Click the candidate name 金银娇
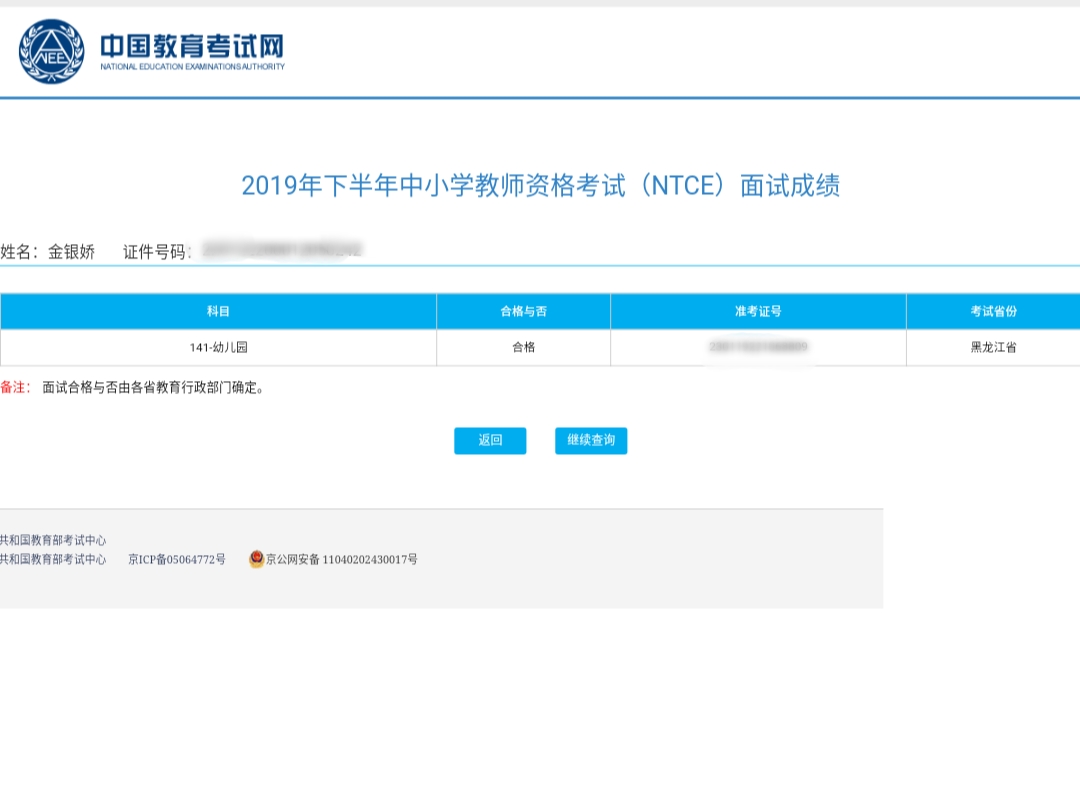This screenshot has height=810, width=1080. point(72,252)
